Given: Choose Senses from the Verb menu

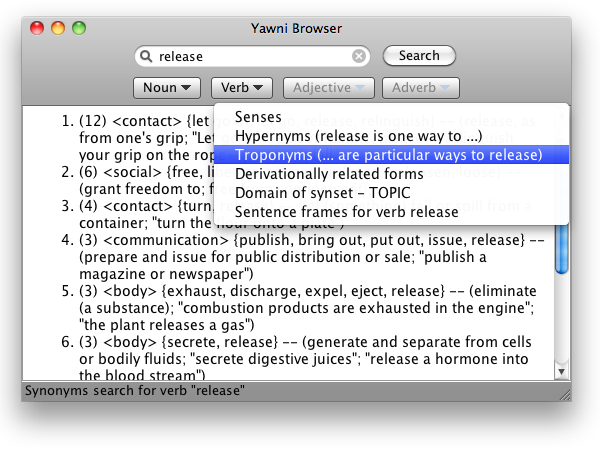Looking at the screenshot, I should pyautogui.click(x=391, y=117).
